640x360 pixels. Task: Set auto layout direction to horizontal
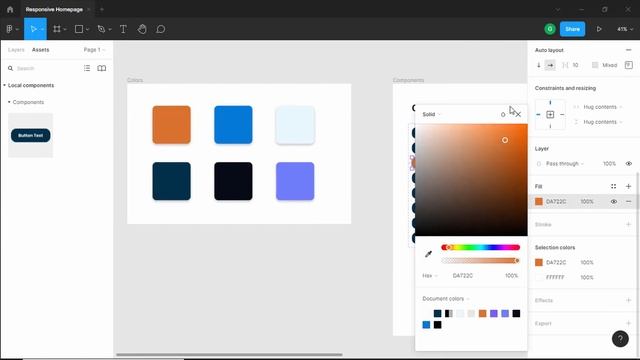tap(550, 65)
